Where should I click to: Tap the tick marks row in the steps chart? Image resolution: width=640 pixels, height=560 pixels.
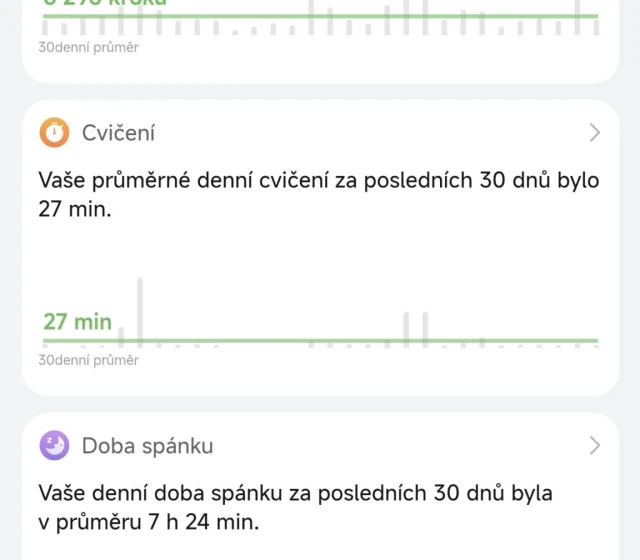click(x=300, y=28)
